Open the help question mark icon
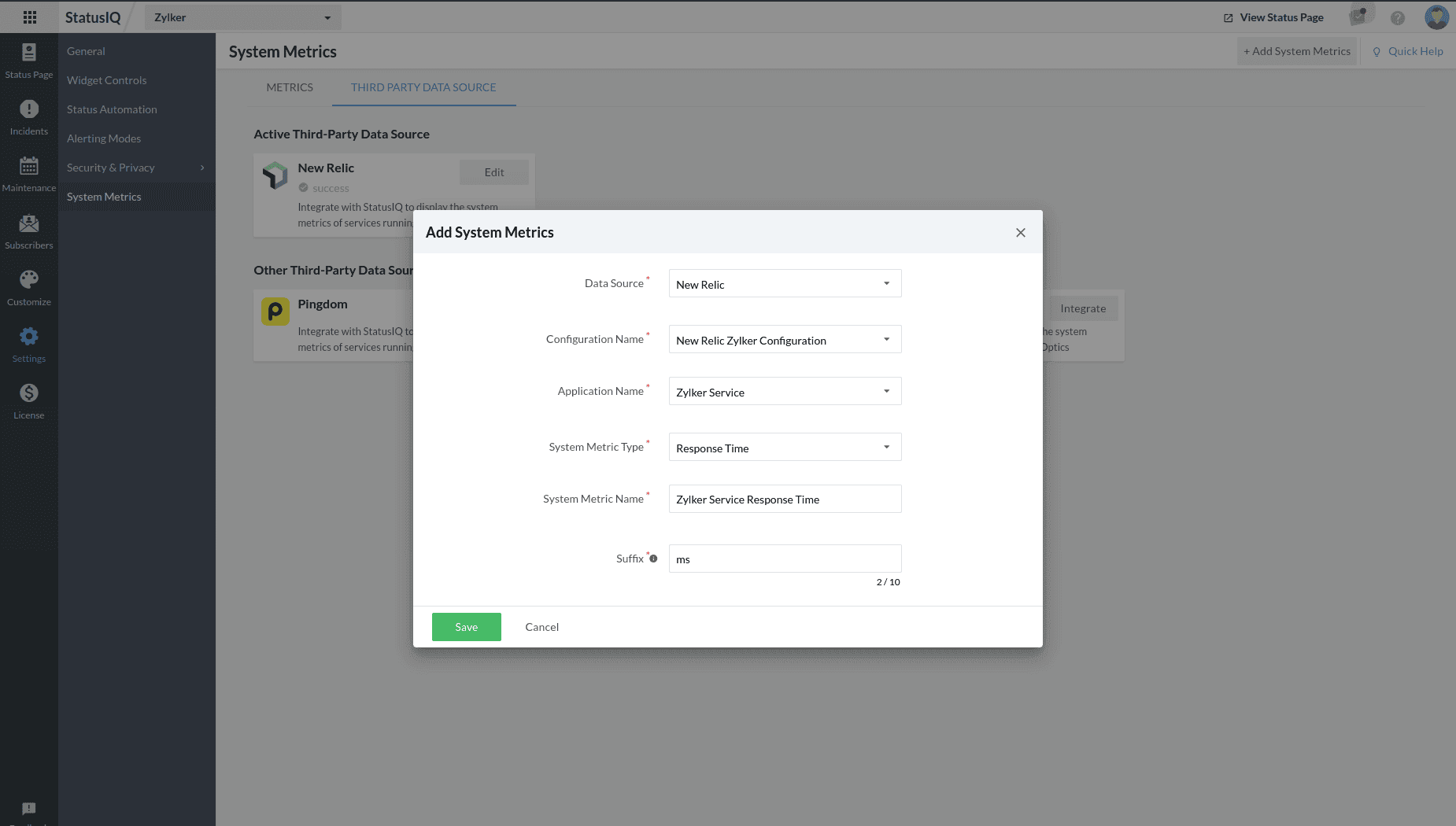The height and width of the screenshot is (826, 1456). tap(1397, 17)
